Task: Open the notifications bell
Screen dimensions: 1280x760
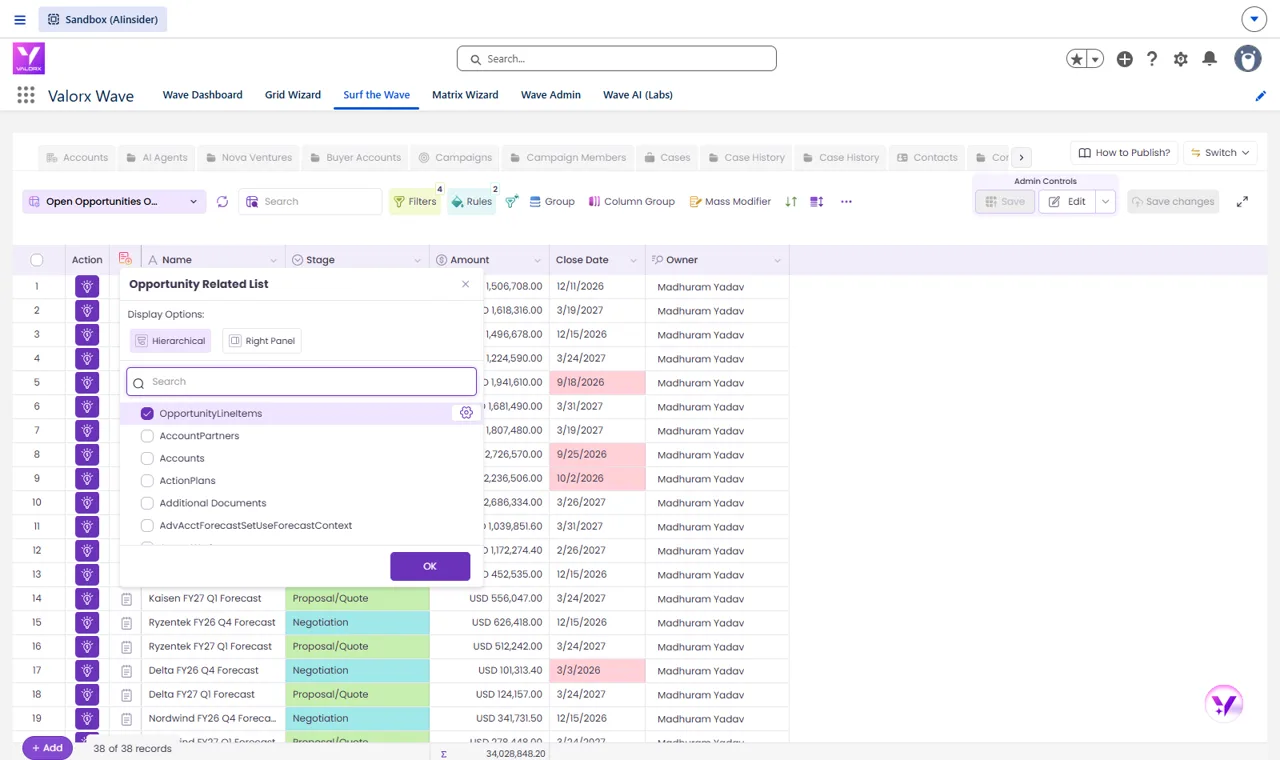Action: tap(1209, 59)
